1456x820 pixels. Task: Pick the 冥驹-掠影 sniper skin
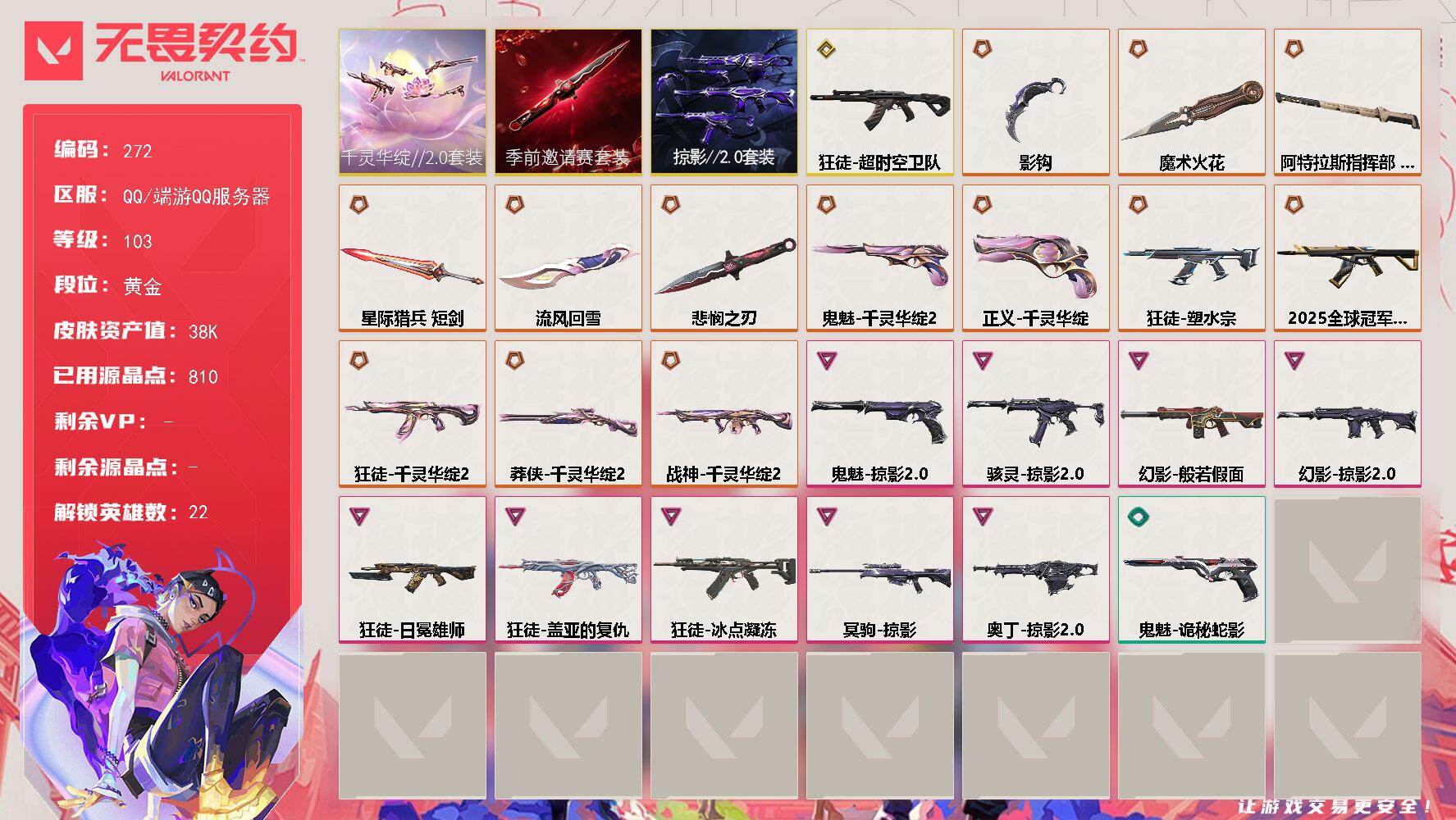879,569
